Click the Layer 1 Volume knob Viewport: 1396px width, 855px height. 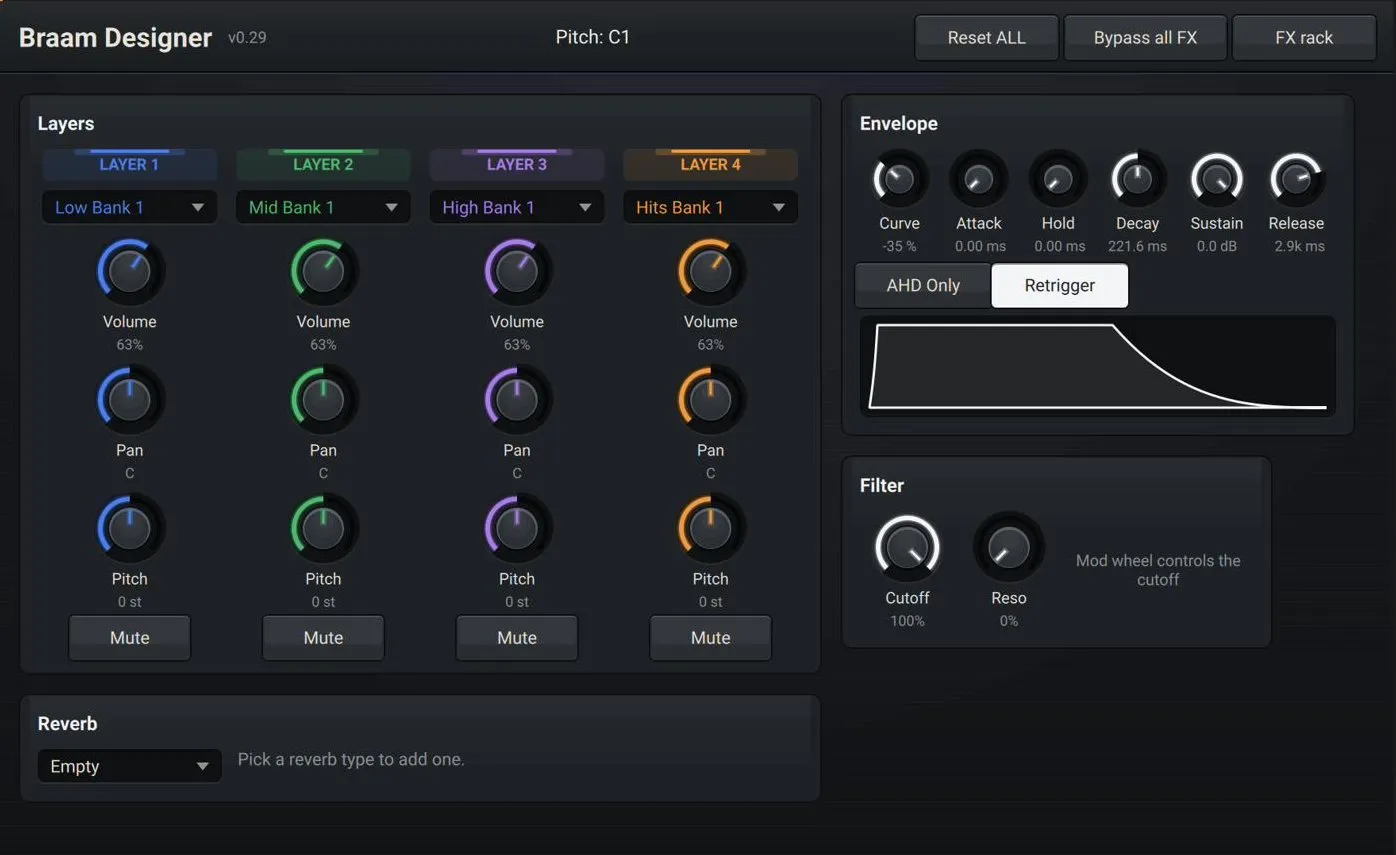[130, 271]
